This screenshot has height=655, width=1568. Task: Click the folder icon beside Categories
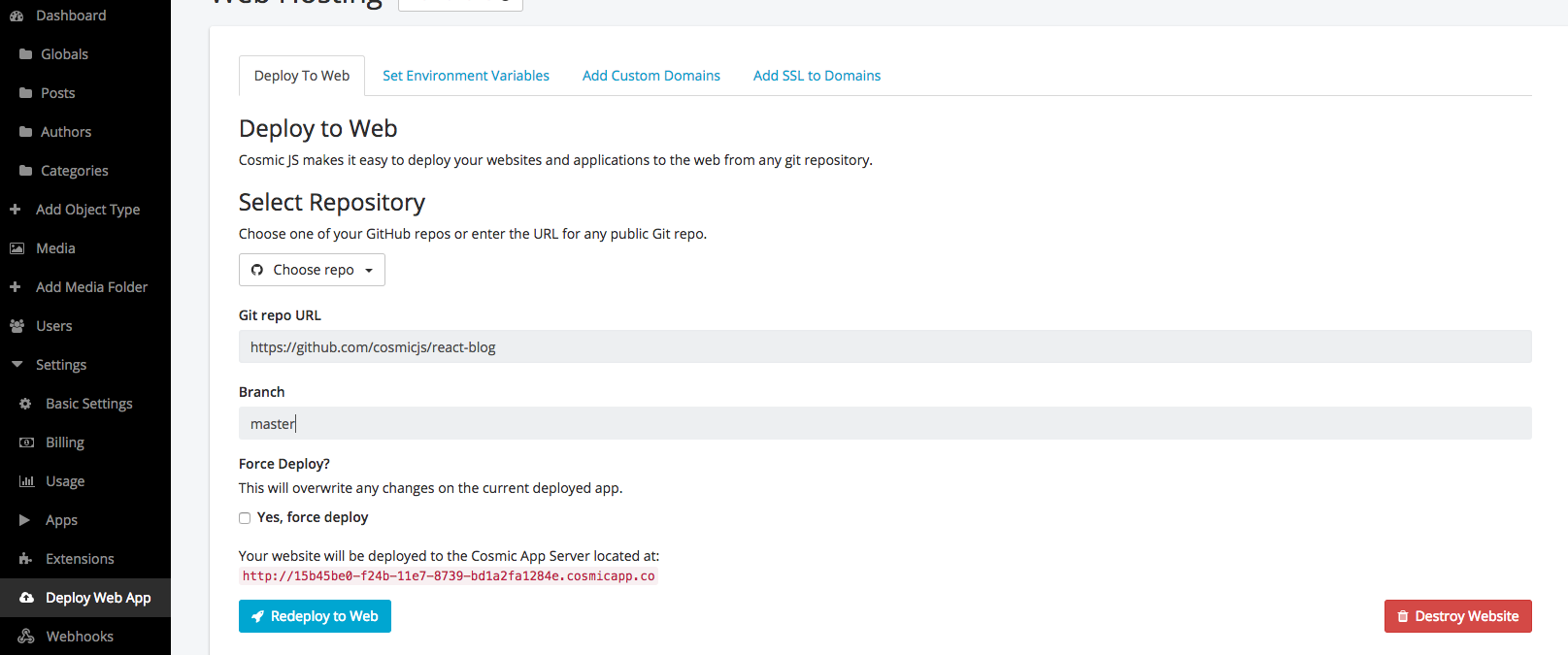[x=26, y=171]
